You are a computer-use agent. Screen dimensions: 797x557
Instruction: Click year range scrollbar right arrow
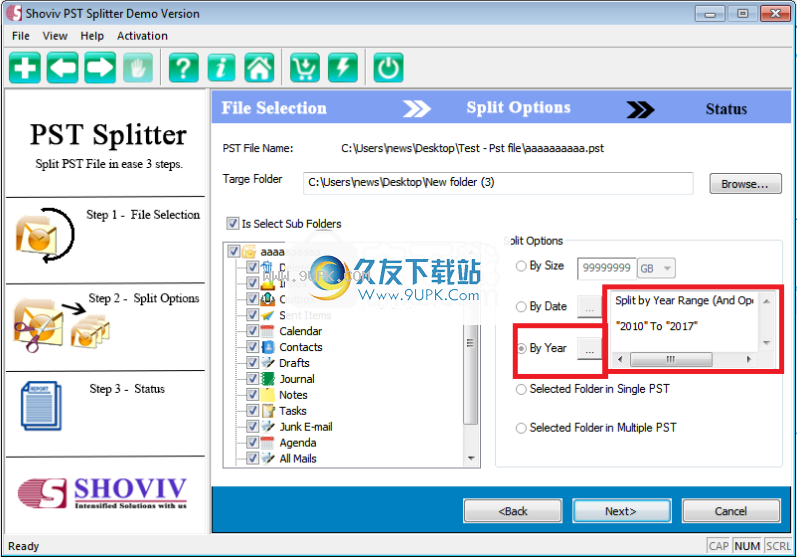pos(749,359)
